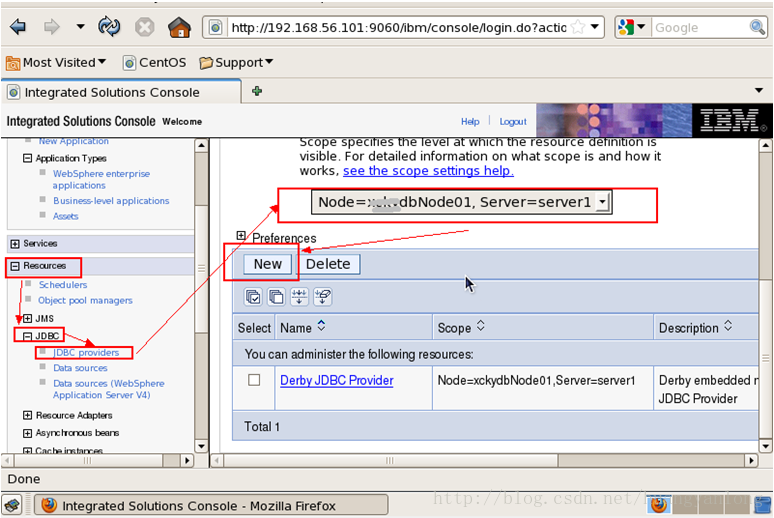The width and height of the screenshot is (774, 518).
Task: Open the Schedulers link
Action: click(63, 285)
